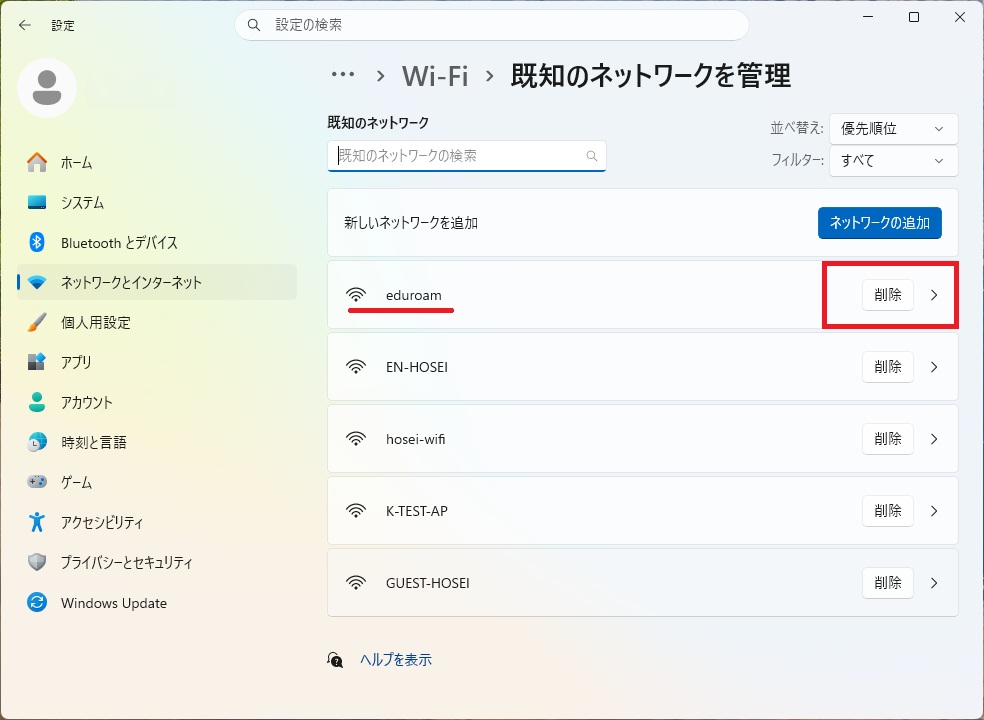Viewport: 984px width, 720px height.
Task: Go to Wi-Fi breadcrumb
Action: 435,76
